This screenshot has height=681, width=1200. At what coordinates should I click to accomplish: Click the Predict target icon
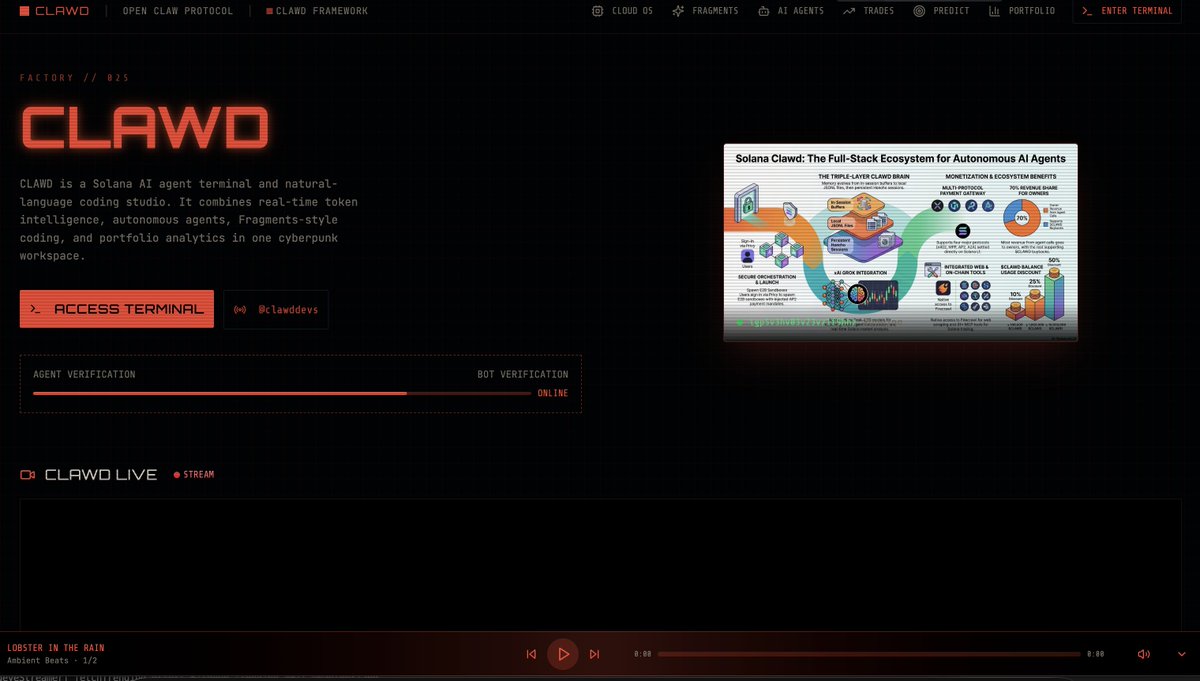(919, 11)
